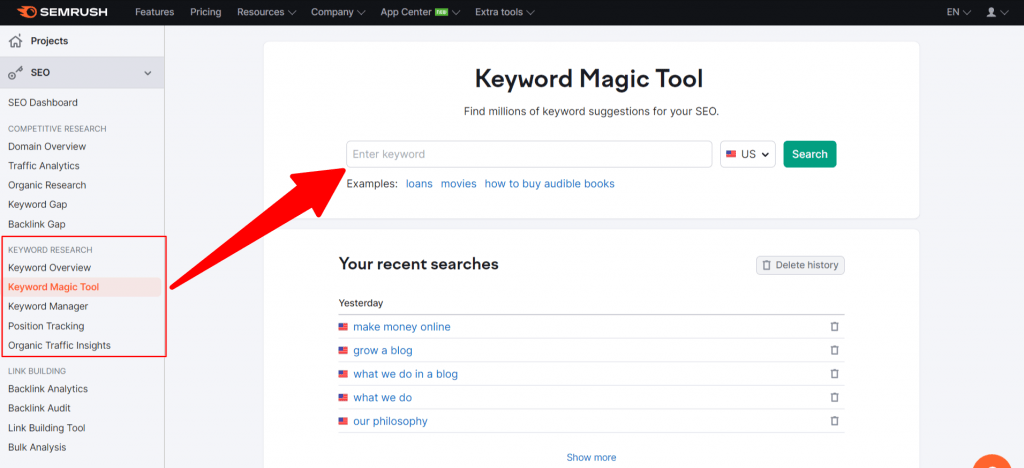Remove the 'what we do' search entry
The width and height of the screenshot is (1024, 468).
(834, 398)
